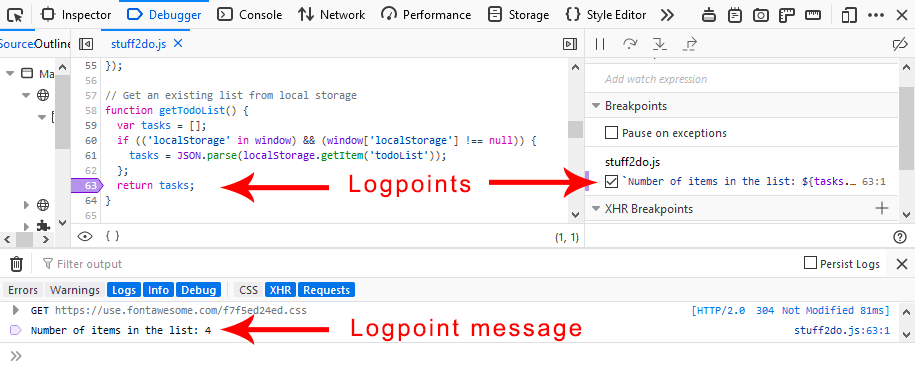Add an XHR breakpoint with plus
Viewport: 915px width, 370px height.
[882, 208]
